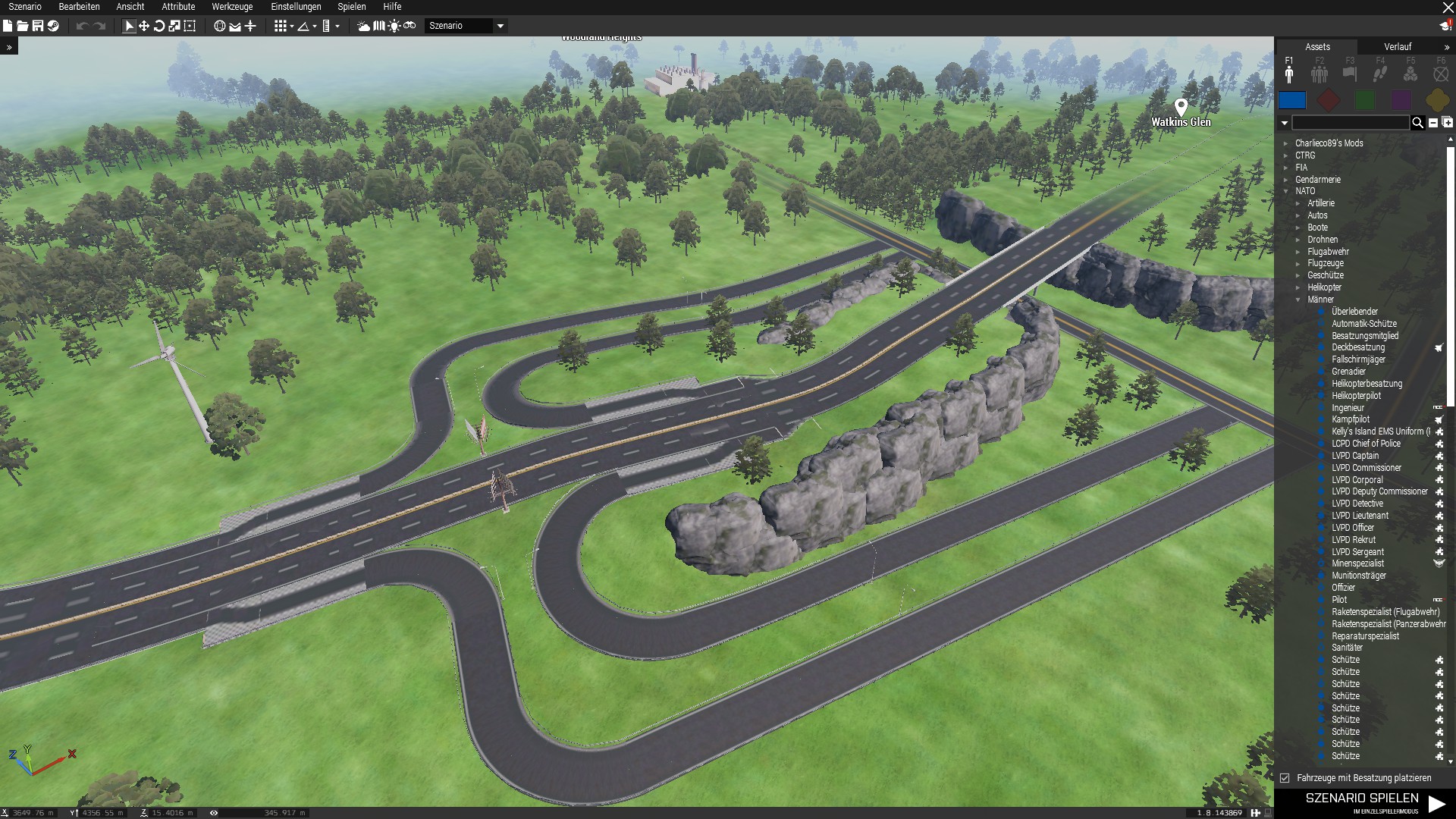Collapse the NATO tree node

tap(1286, 191)
